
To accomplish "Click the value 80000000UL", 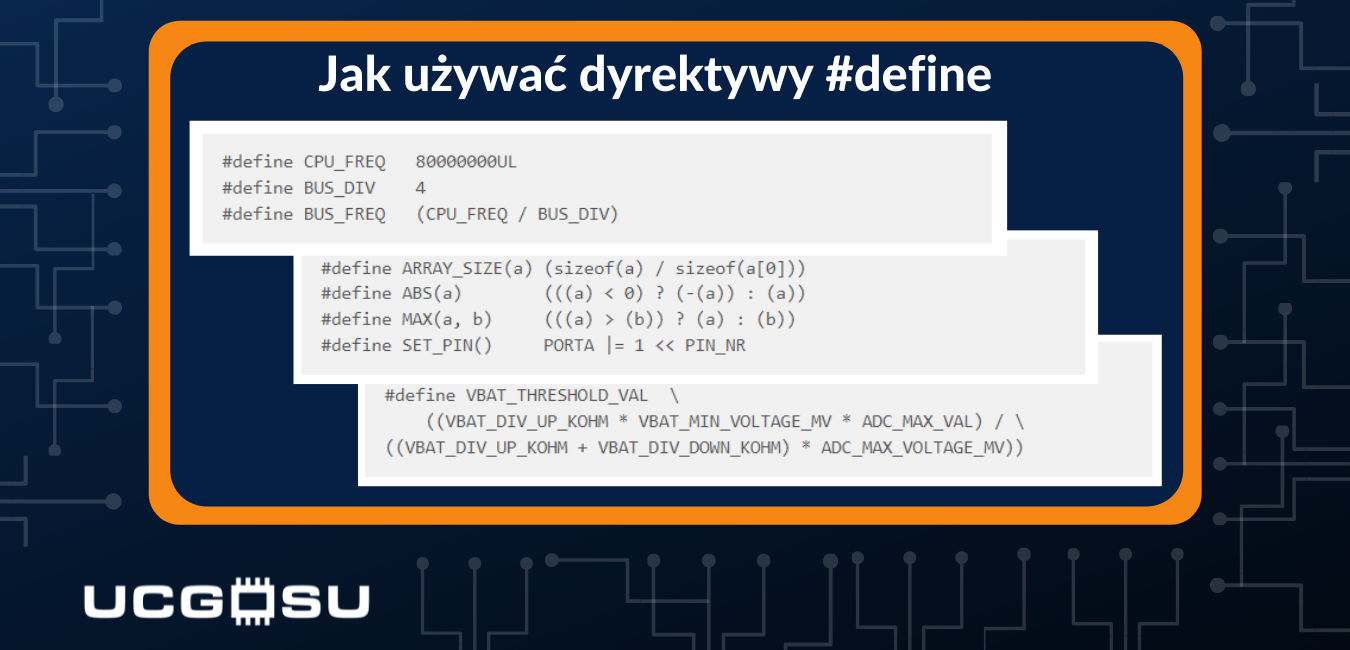I will coord(466,161).
